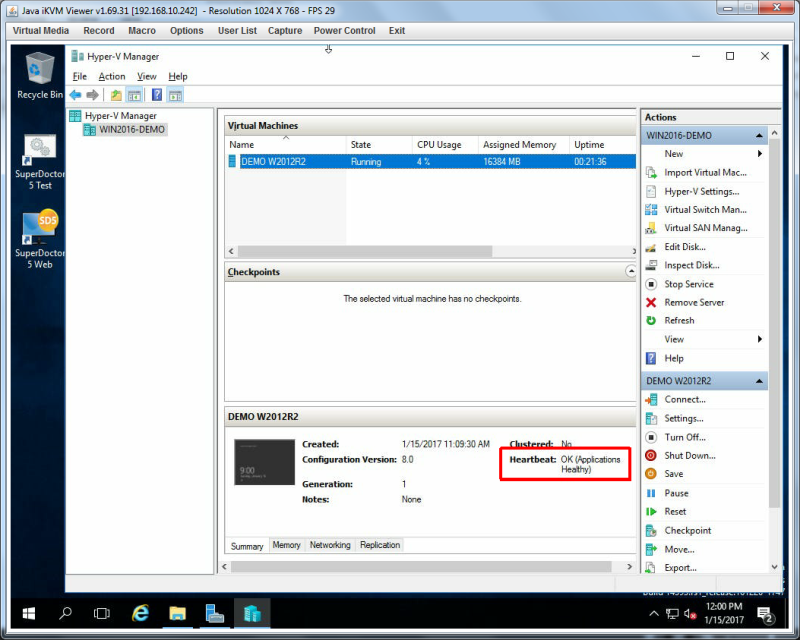Screen dimensions: 800x640
Task: Sort virtual machines by Name column
Action: tap(286, 145)
